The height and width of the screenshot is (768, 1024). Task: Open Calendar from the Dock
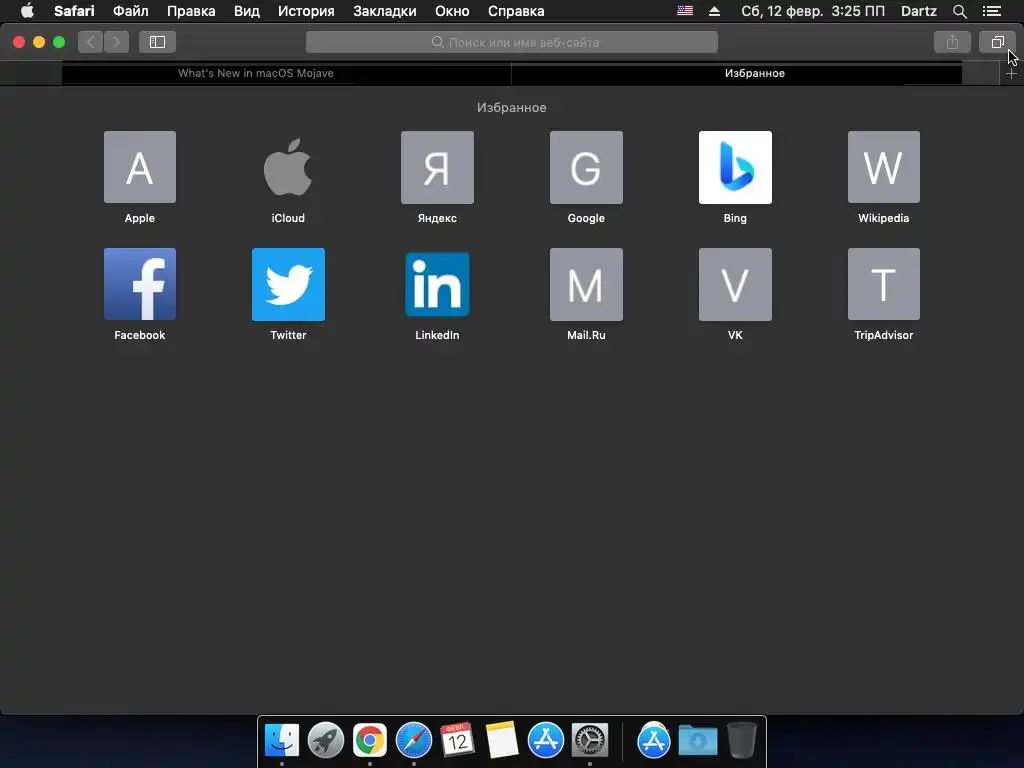[457, 741]
